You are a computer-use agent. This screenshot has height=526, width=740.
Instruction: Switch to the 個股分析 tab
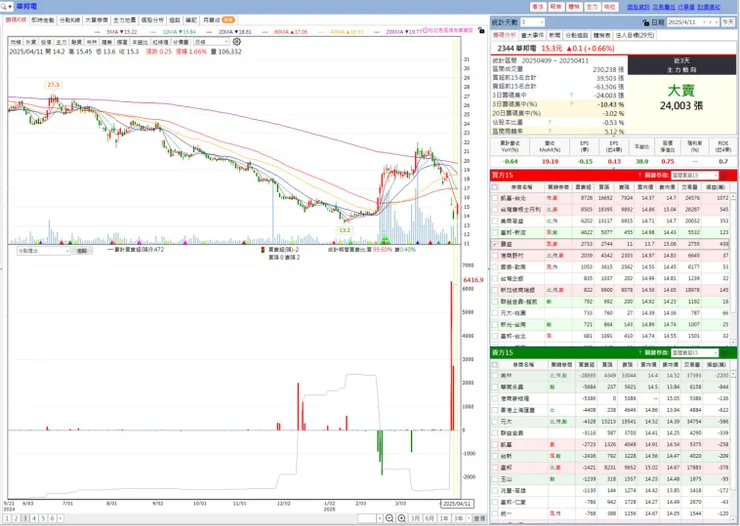pos(152,20)
